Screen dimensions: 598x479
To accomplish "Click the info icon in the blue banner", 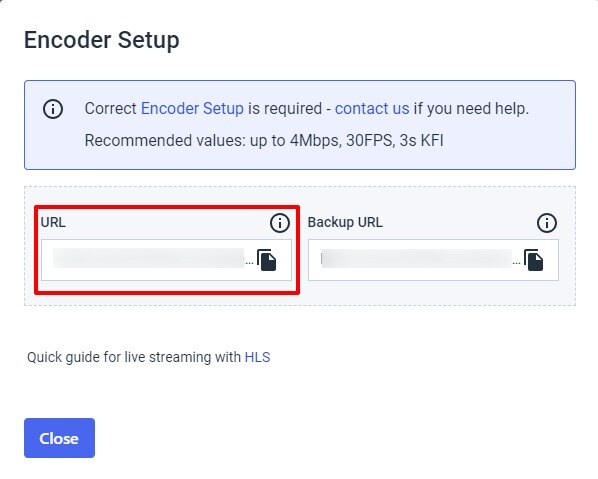I will (53, 109).
